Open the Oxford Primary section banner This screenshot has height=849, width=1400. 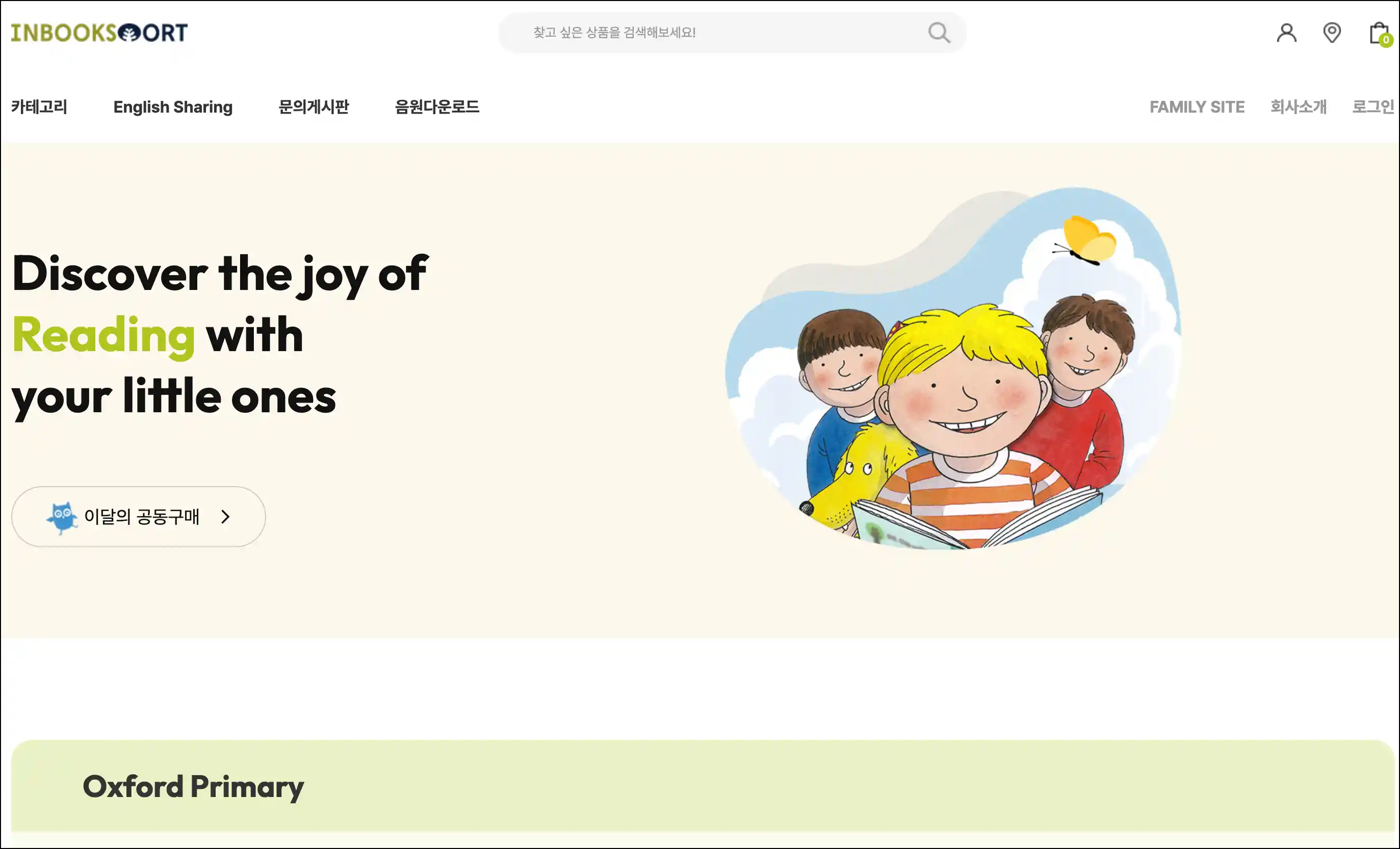702,786
